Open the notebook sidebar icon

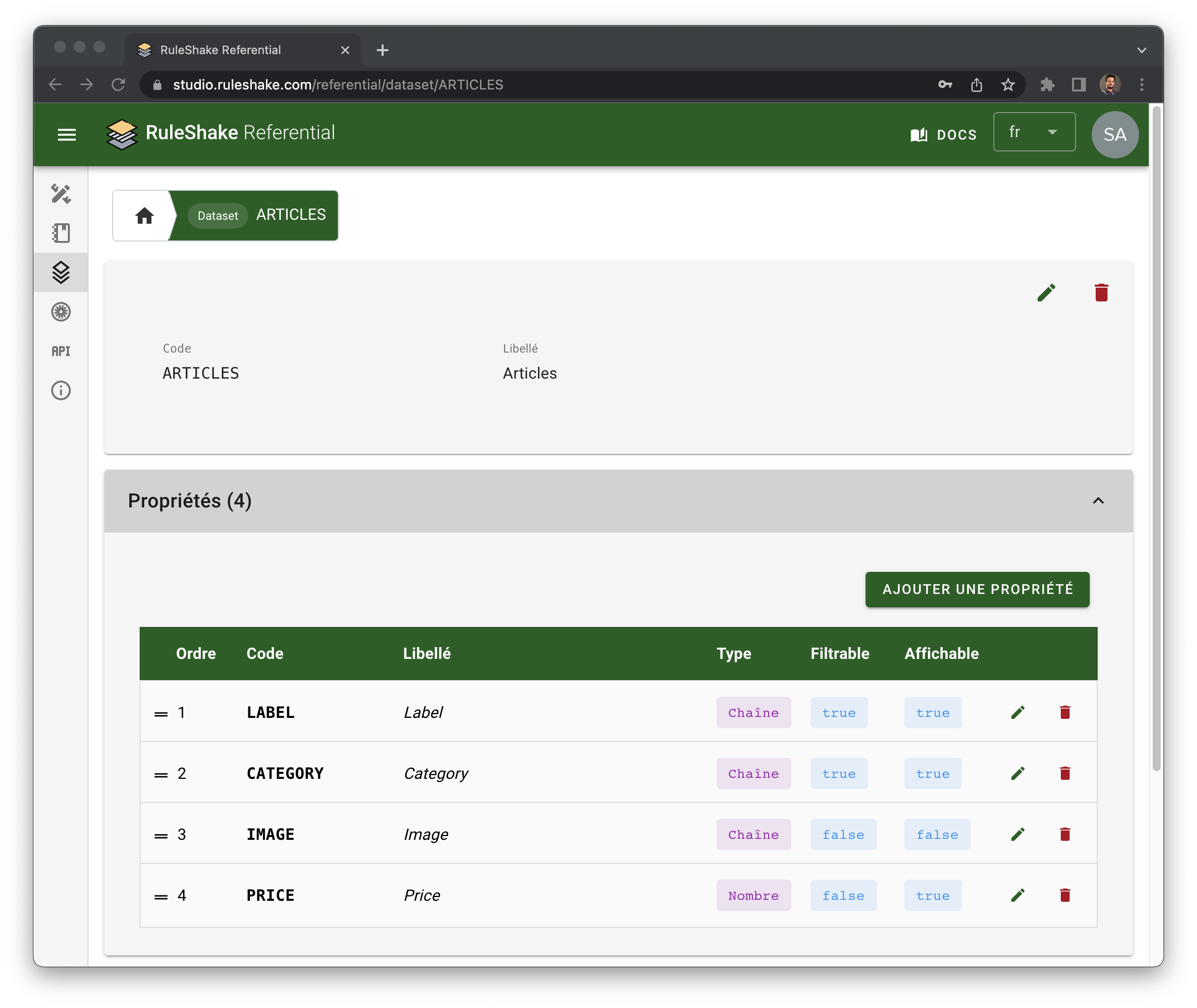pyautogui.click(x=61, y=233)
